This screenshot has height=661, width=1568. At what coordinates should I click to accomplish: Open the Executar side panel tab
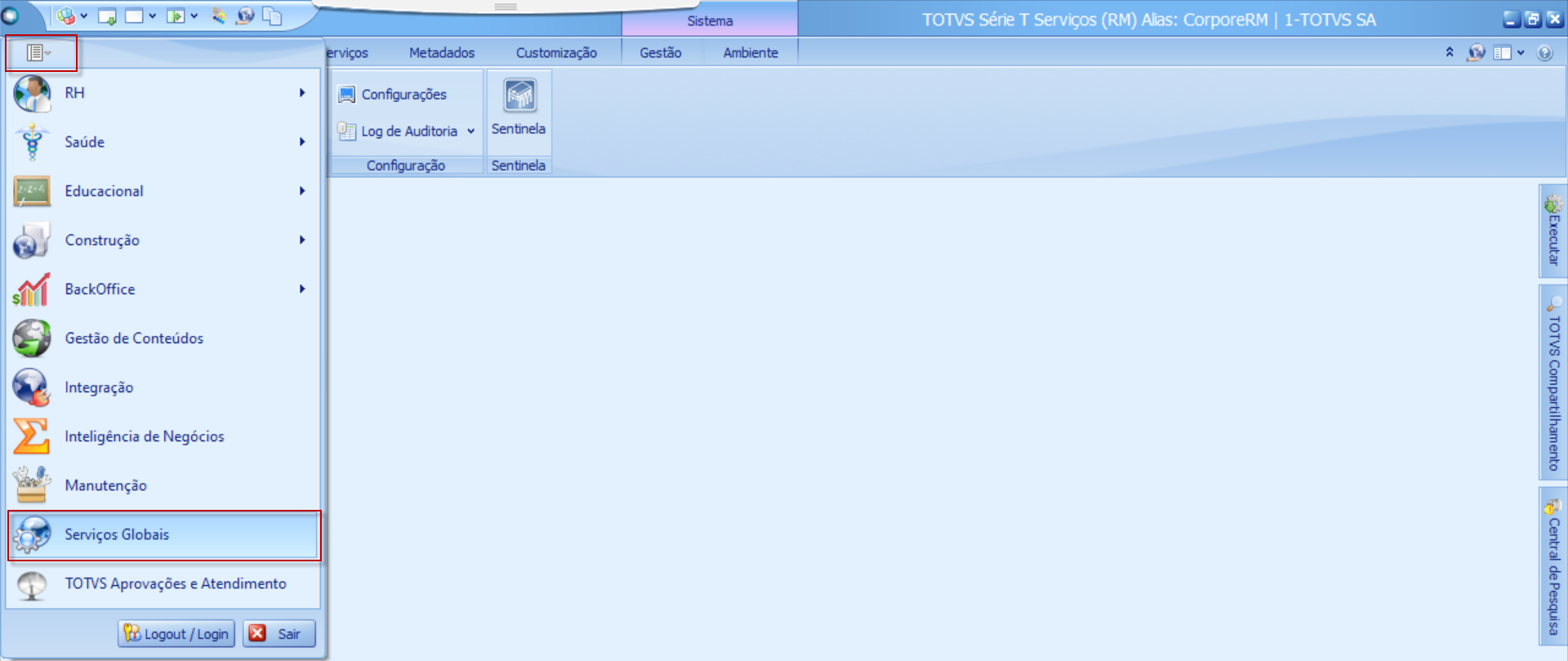(x=1553, y=231)
